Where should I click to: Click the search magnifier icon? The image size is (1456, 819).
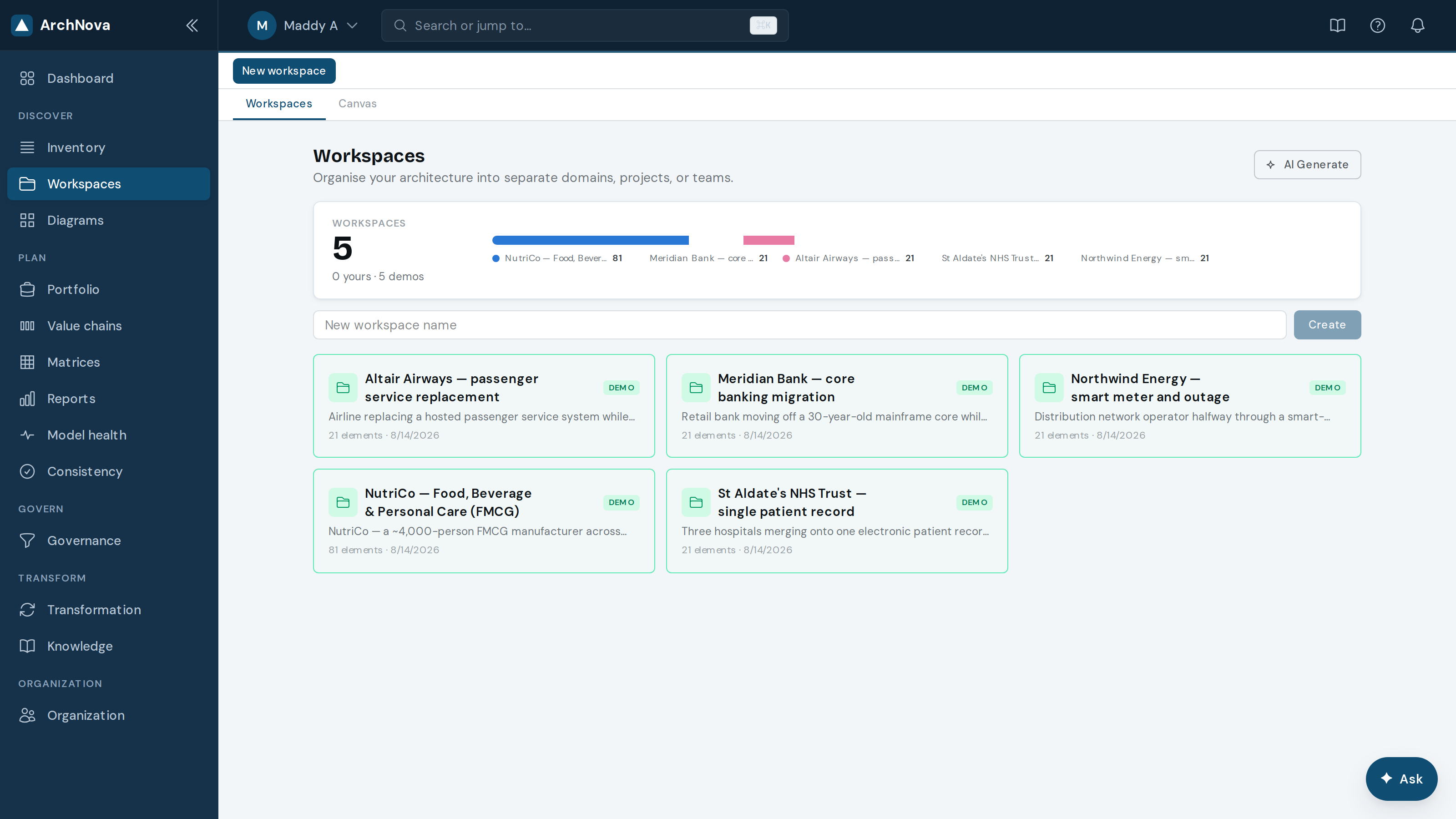pos(400,25)
